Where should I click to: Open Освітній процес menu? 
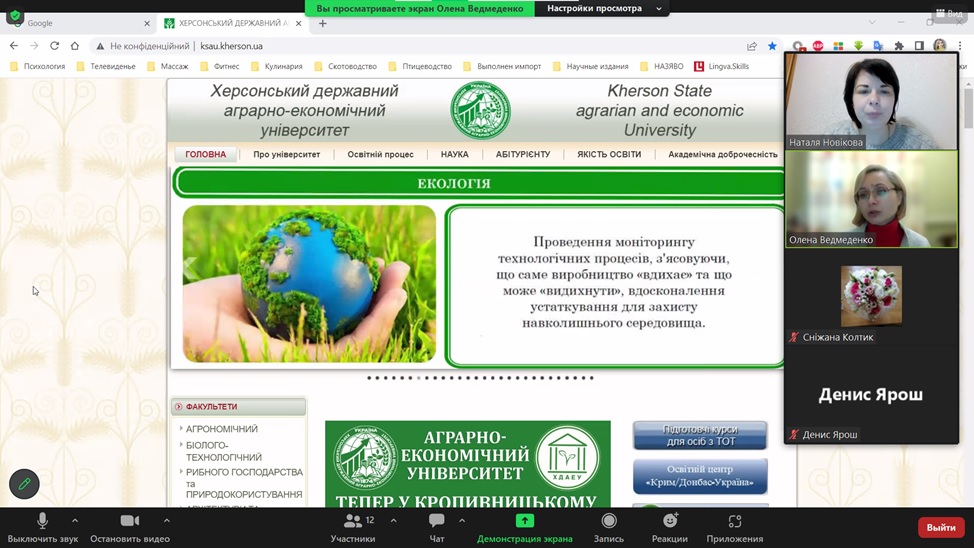point(380,154)
